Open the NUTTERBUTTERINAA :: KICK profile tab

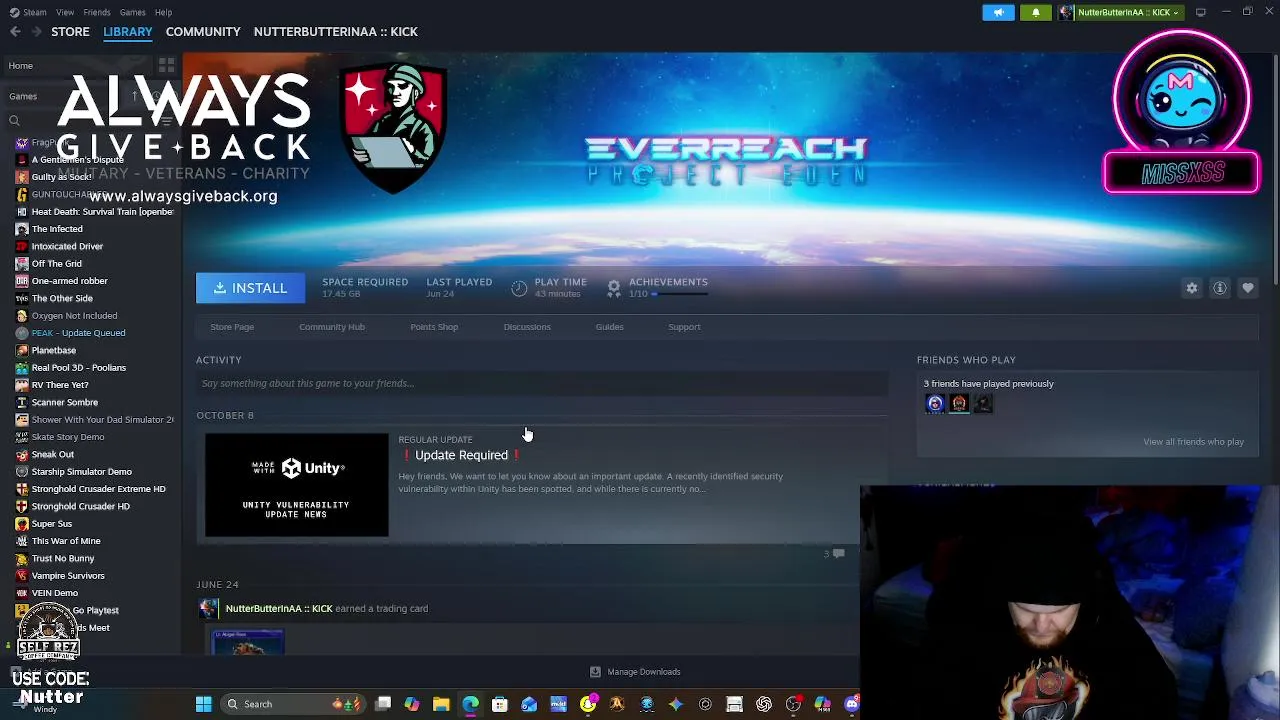336,32
